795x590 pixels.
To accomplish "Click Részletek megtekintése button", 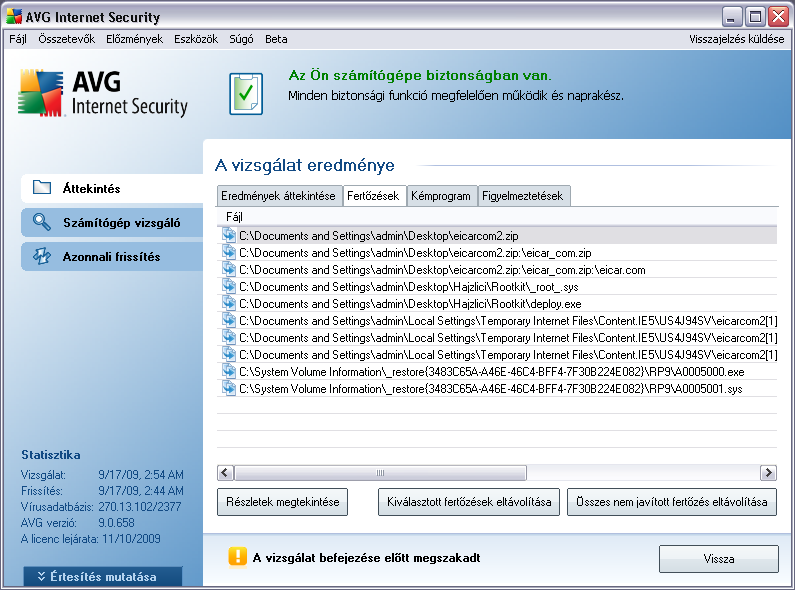I will tap(282, 502).
